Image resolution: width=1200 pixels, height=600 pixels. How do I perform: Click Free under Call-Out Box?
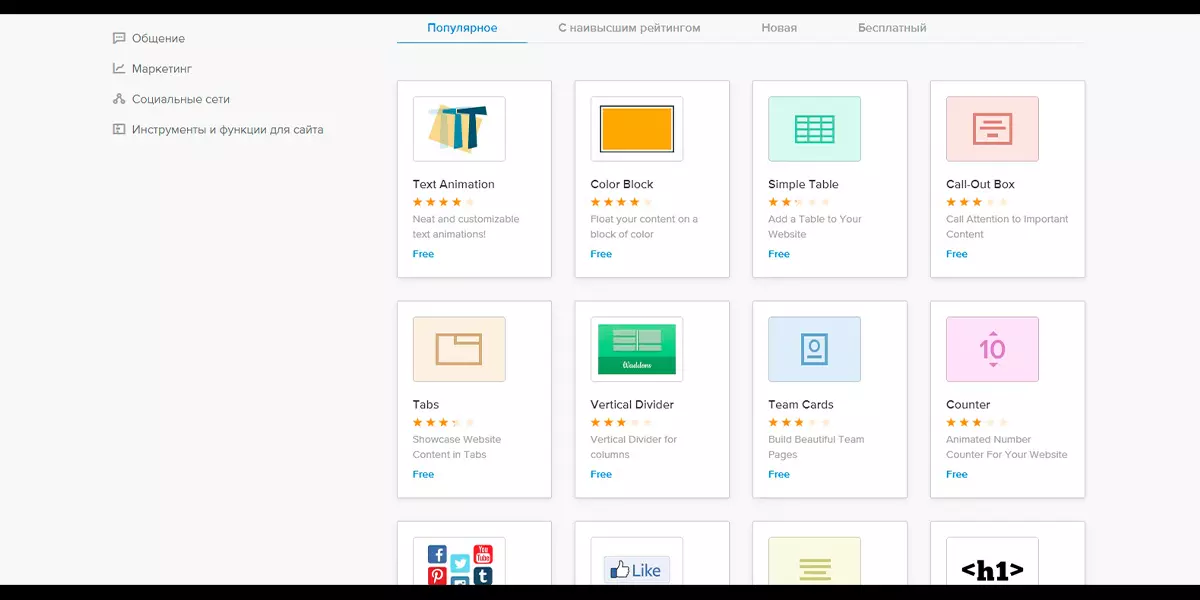[x=957, y=254]
